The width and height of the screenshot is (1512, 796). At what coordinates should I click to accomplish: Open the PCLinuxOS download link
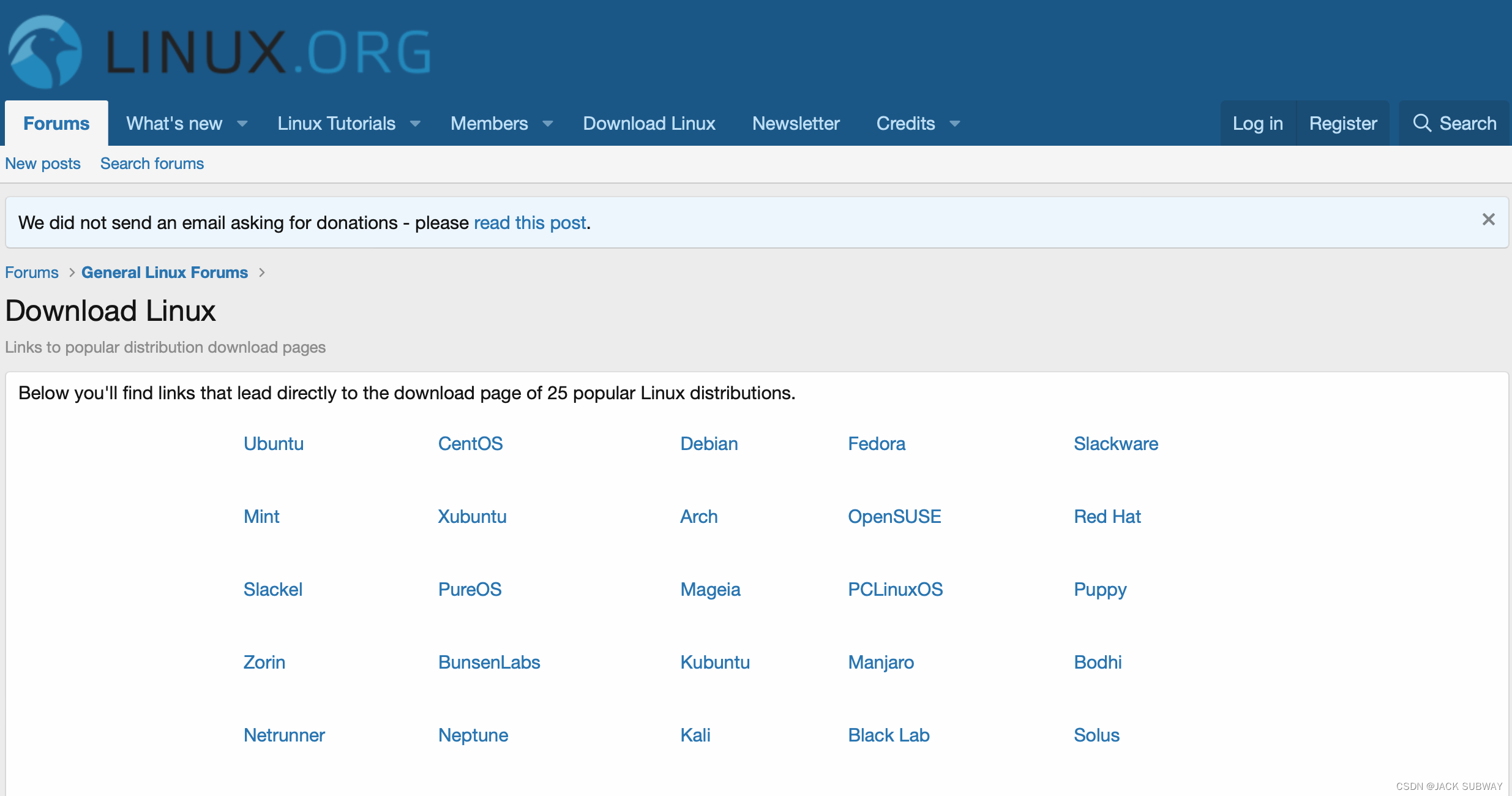[895, 590]
